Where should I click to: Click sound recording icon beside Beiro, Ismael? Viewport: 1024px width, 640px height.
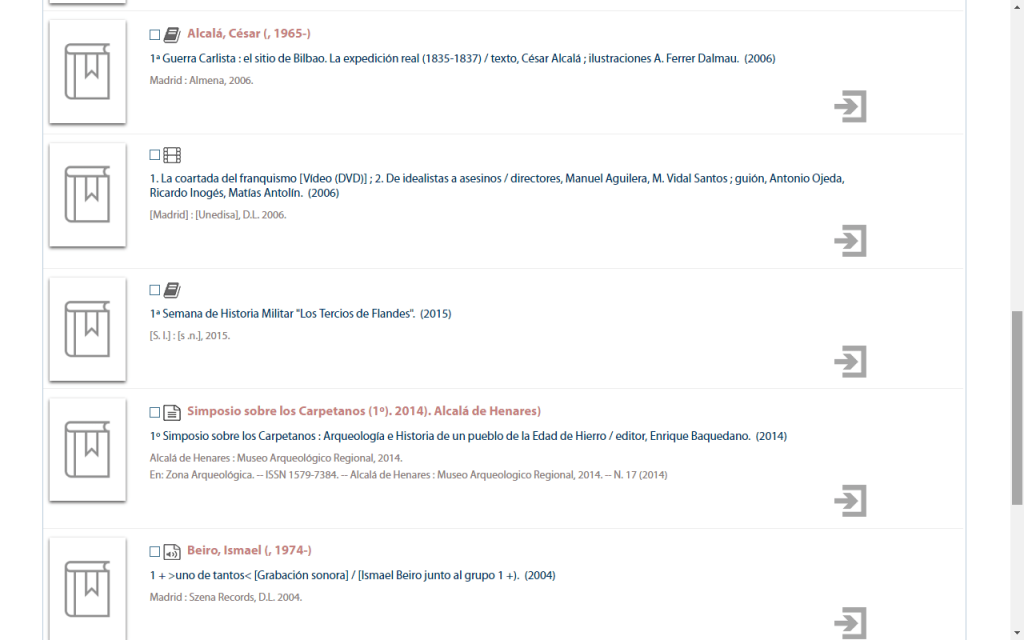coord(172,551)
